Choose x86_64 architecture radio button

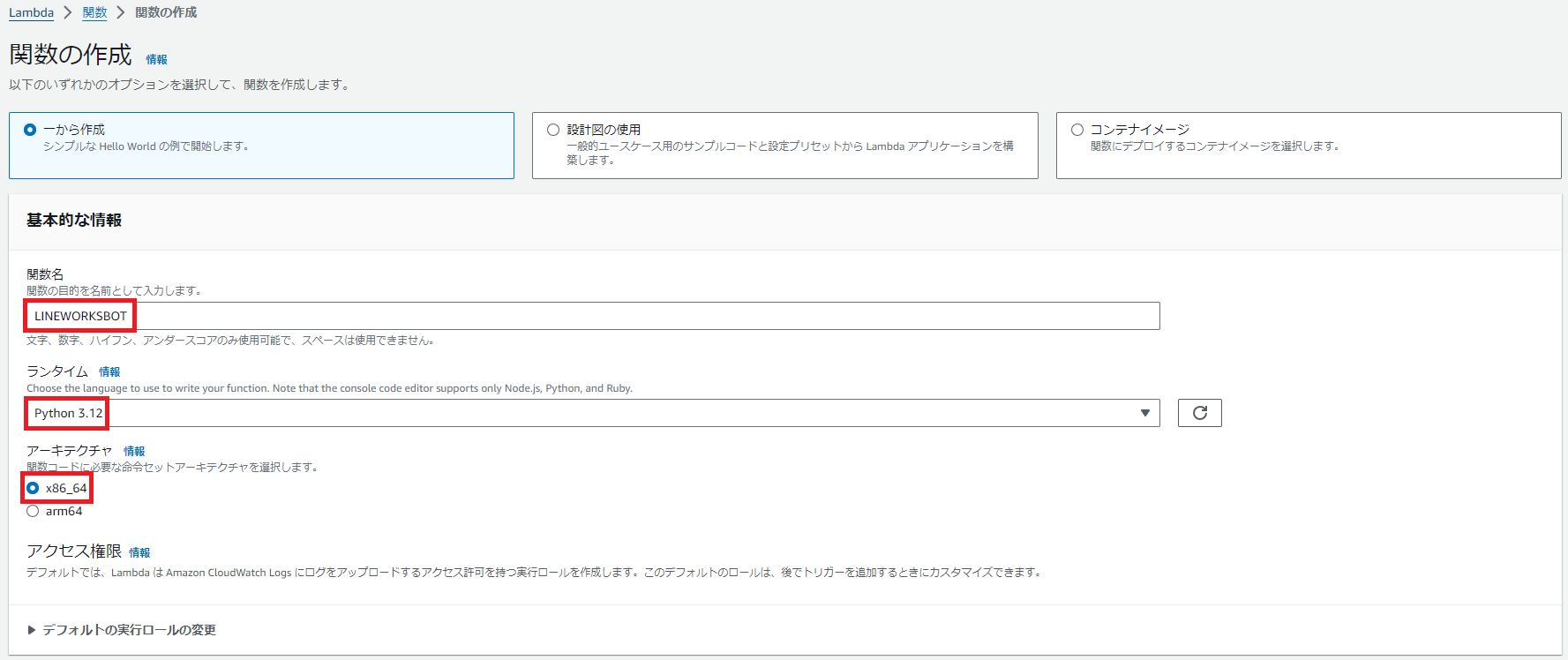(33, 488)
